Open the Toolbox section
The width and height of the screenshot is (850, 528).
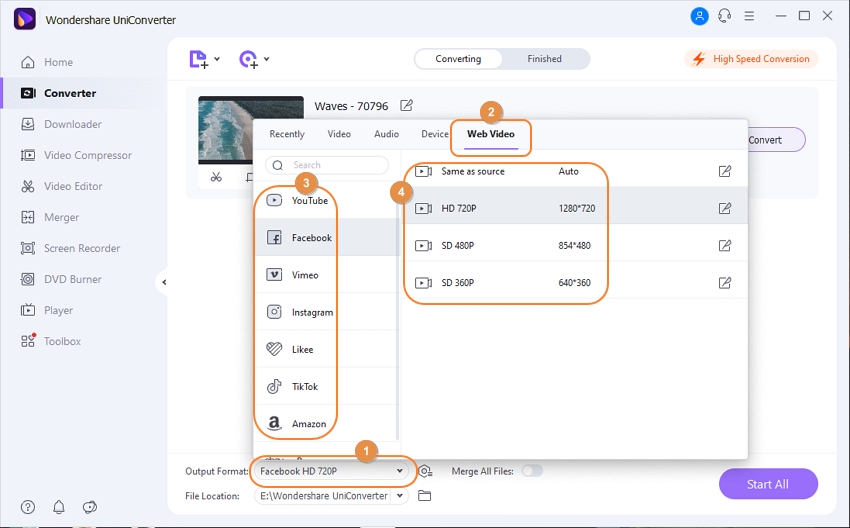[51, 341]
